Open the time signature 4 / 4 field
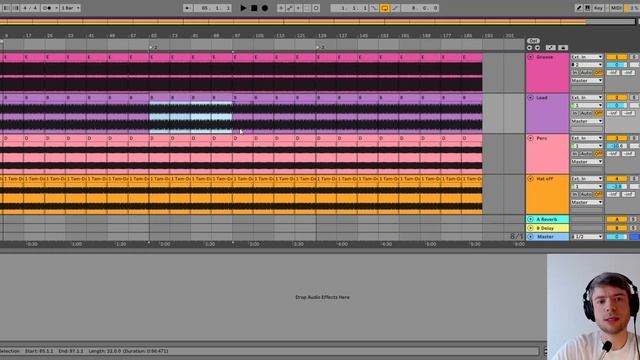The width and height of the screenshot is (640, 360). (x=30, y=8)
